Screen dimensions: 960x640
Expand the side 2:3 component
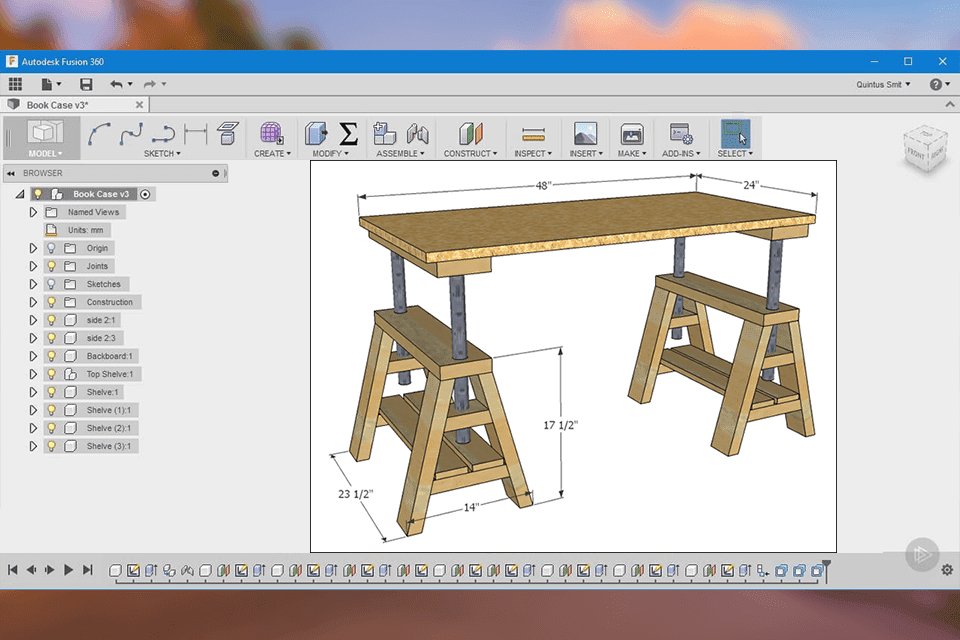pos(33,338)
